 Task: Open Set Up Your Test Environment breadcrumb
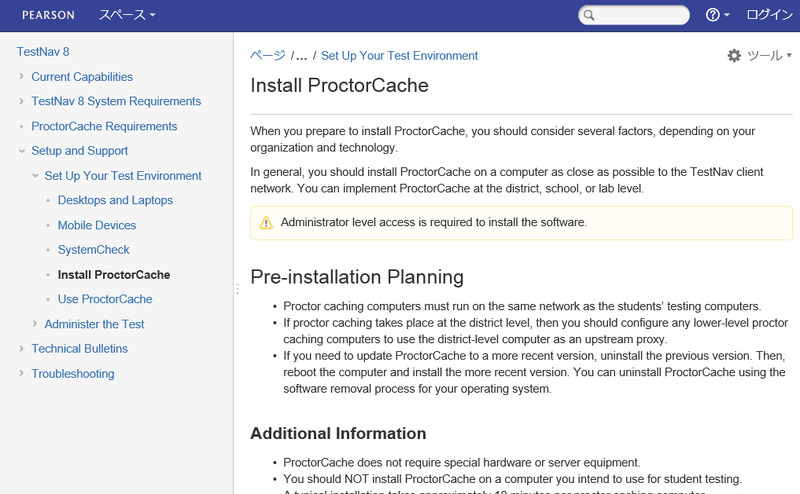[399, 56]
